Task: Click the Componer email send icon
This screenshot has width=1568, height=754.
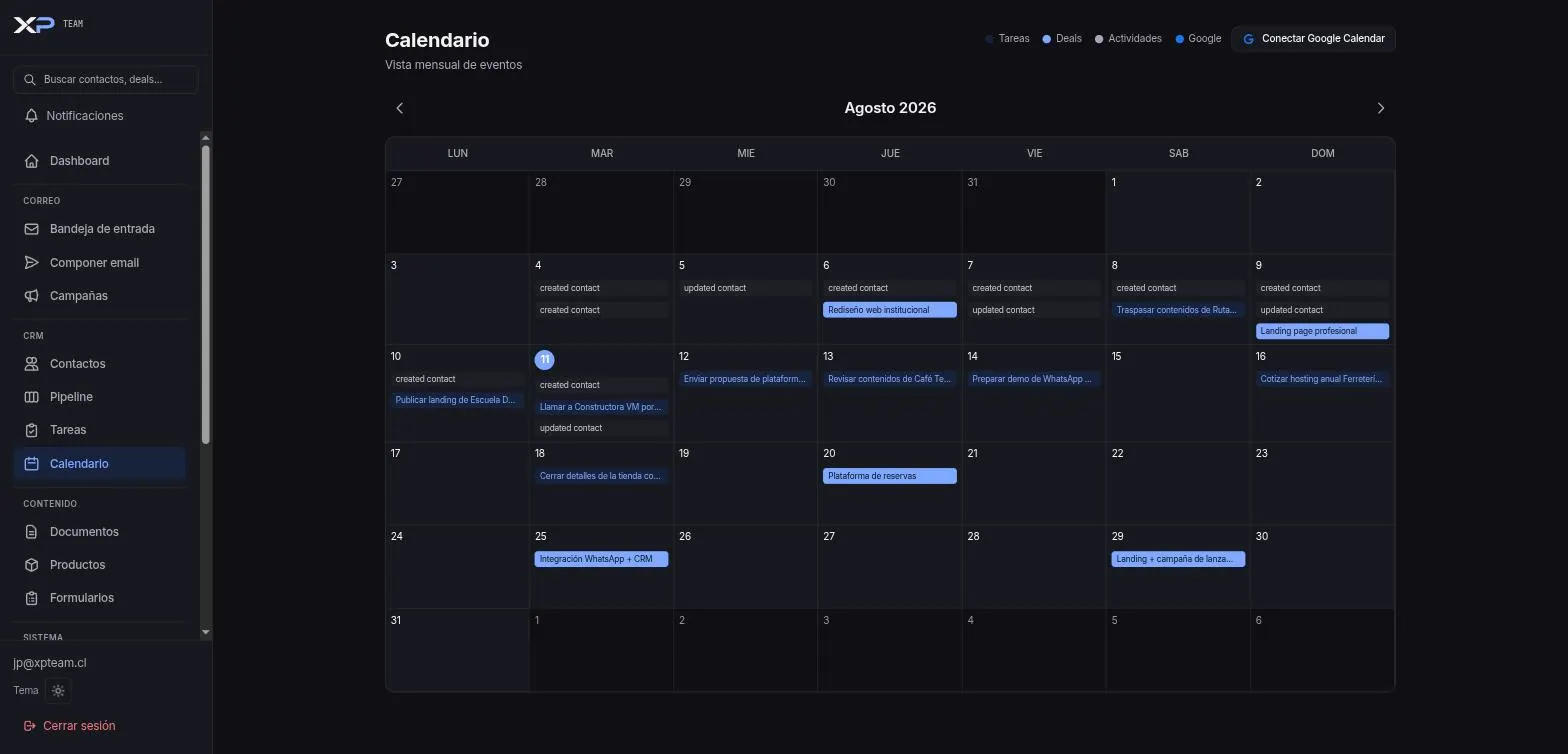Action: (x=32, y=263)
